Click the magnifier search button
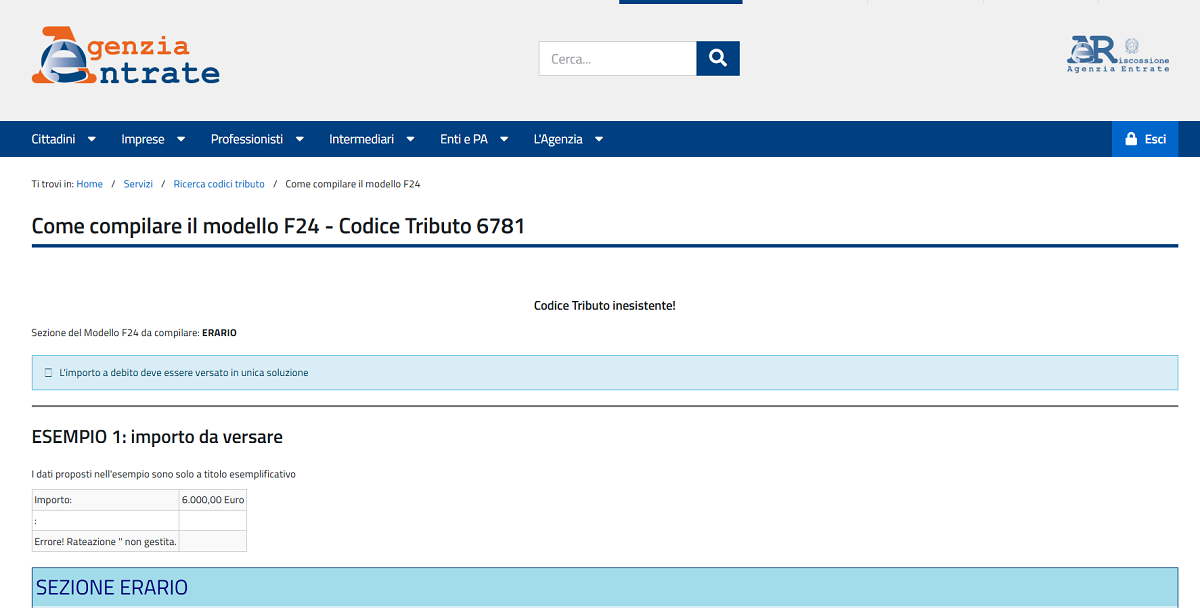Screen dimensions: 1200x608 click(x=718, y=59)
